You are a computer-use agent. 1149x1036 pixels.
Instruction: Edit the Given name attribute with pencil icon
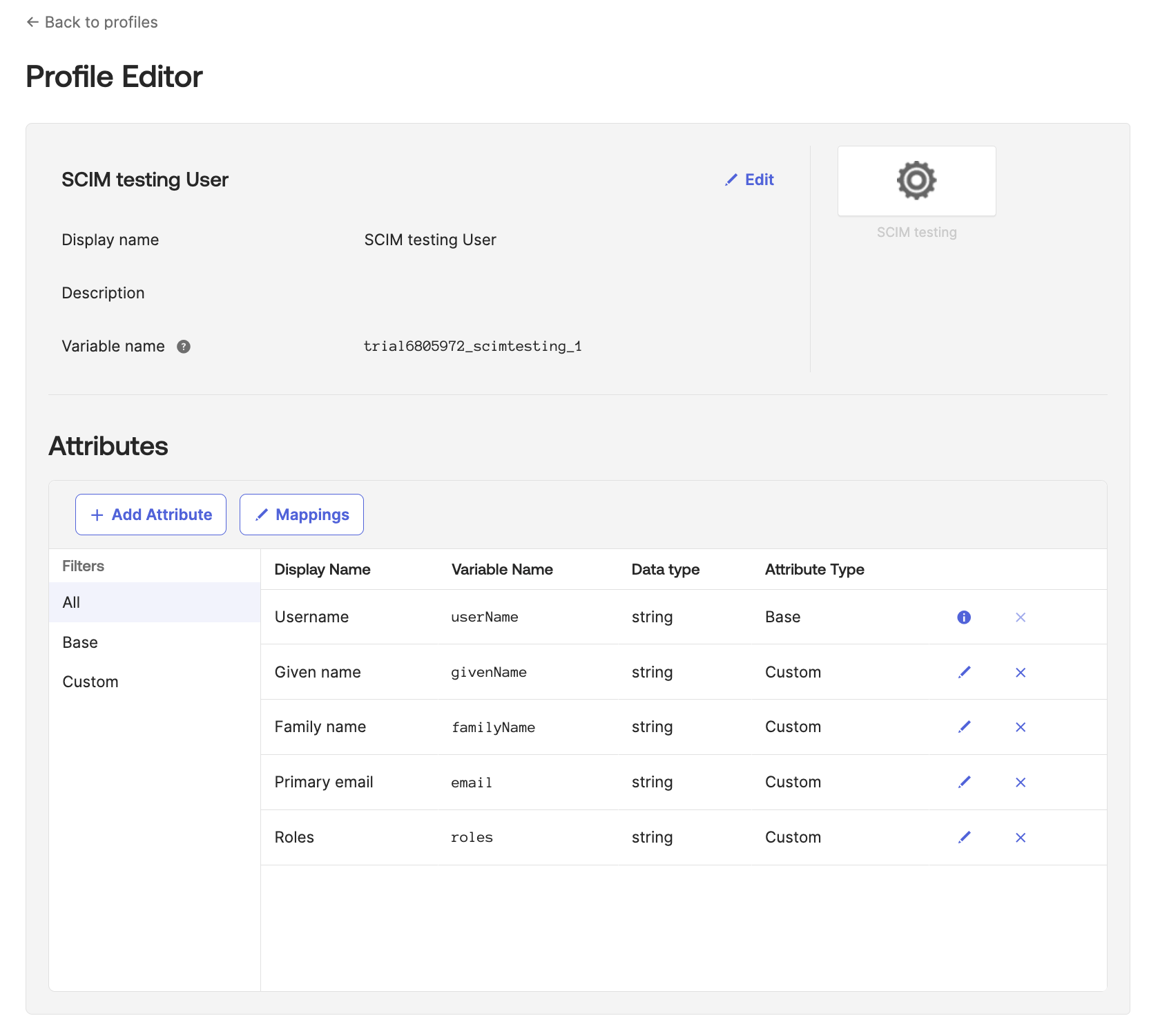coord(965,672)
